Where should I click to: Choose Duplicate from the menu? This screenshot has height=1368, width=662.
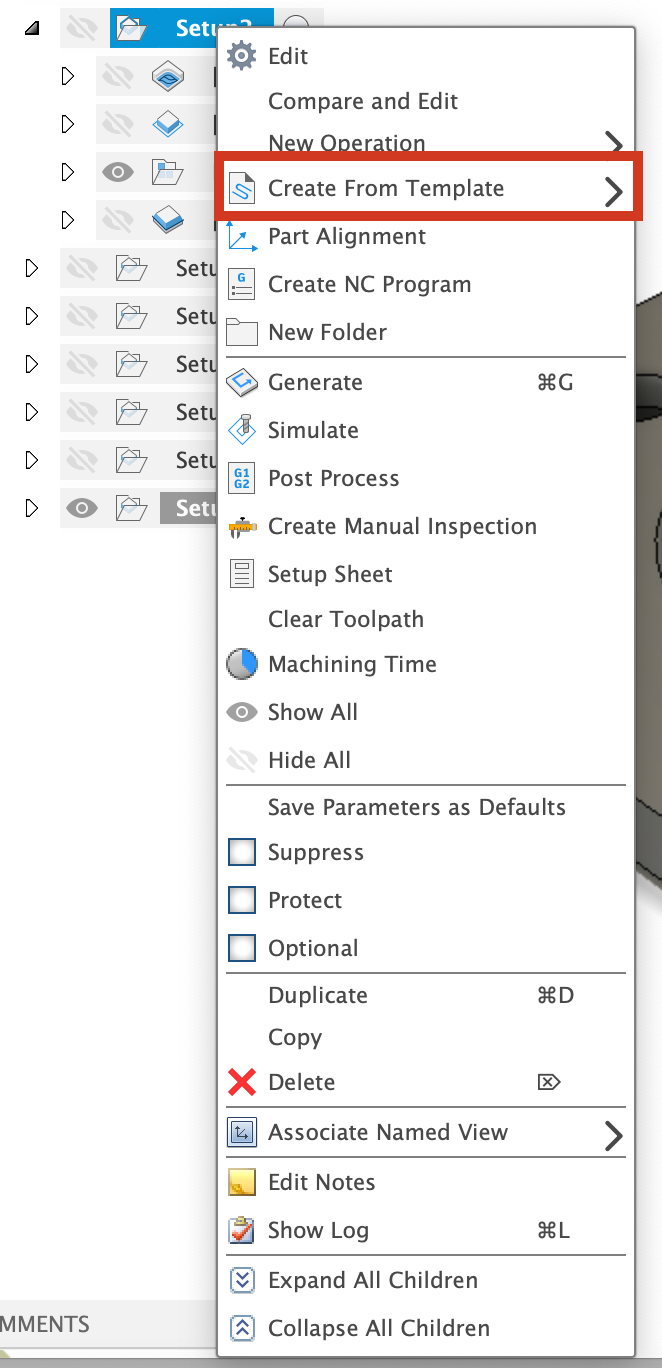(x=317, y=995)
